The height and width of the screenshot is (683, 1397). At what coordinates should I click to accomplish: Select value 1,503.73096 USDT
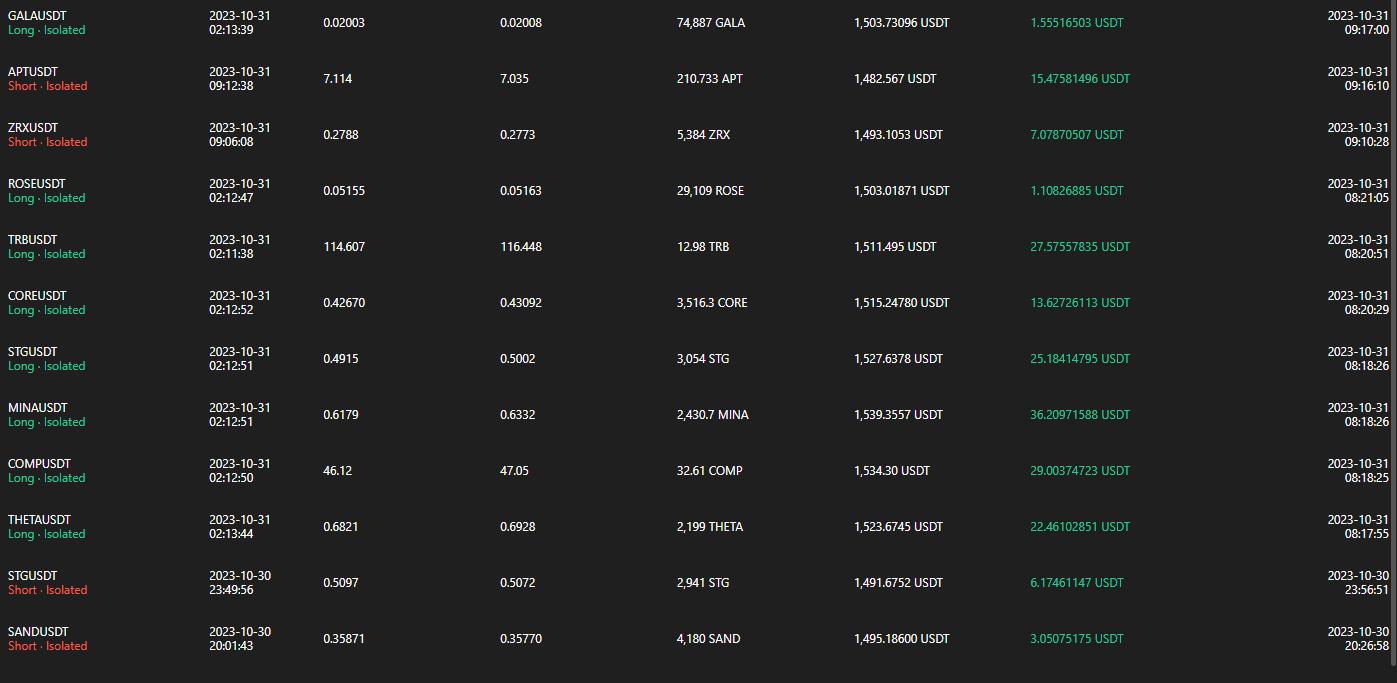[x=902, y=22]
